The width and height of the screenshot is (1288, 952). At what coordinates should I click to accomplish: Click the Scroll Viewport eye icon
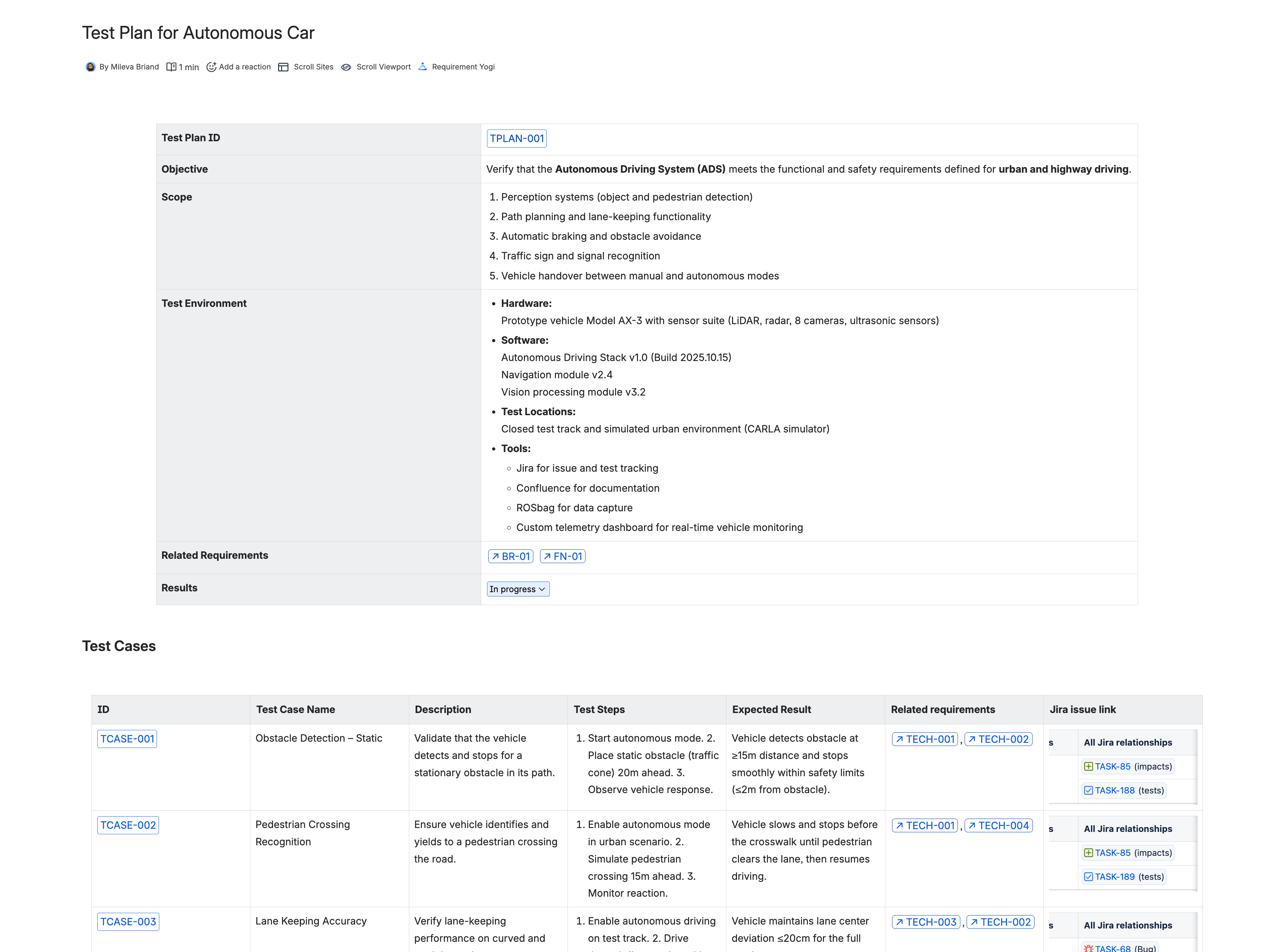[347, 67]
